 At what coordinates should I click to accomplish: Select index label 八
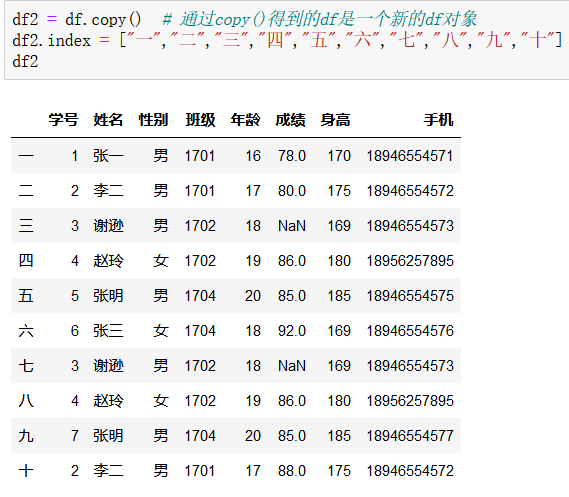(26, 401)
